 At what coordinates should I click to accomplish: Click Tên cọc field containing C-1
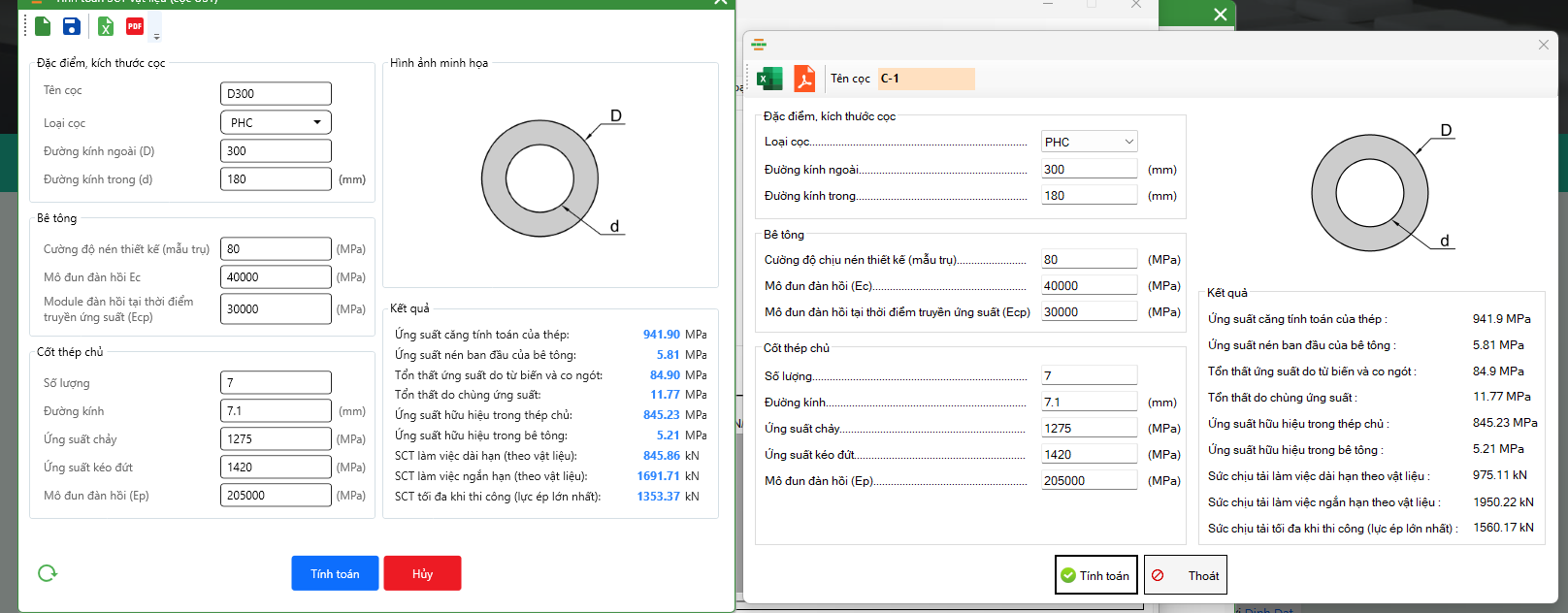(926, 79)
